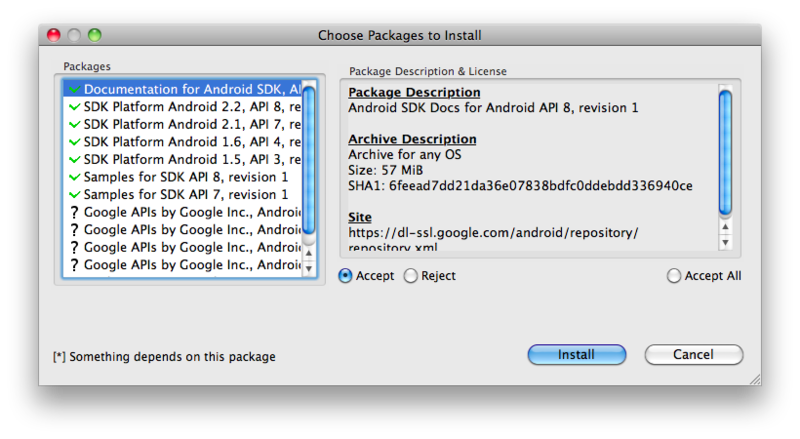Click the packages list blue scrollbar thumb
This screenshot has width=800, height=439.
309,160
